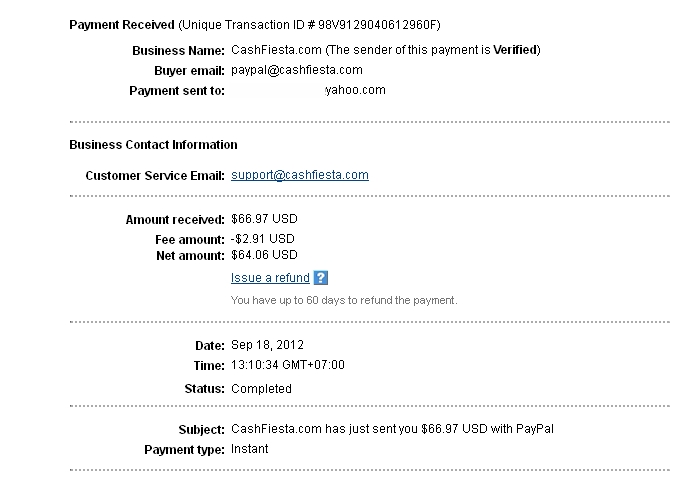Click the Issue a refund link

[x=270, y=278]
